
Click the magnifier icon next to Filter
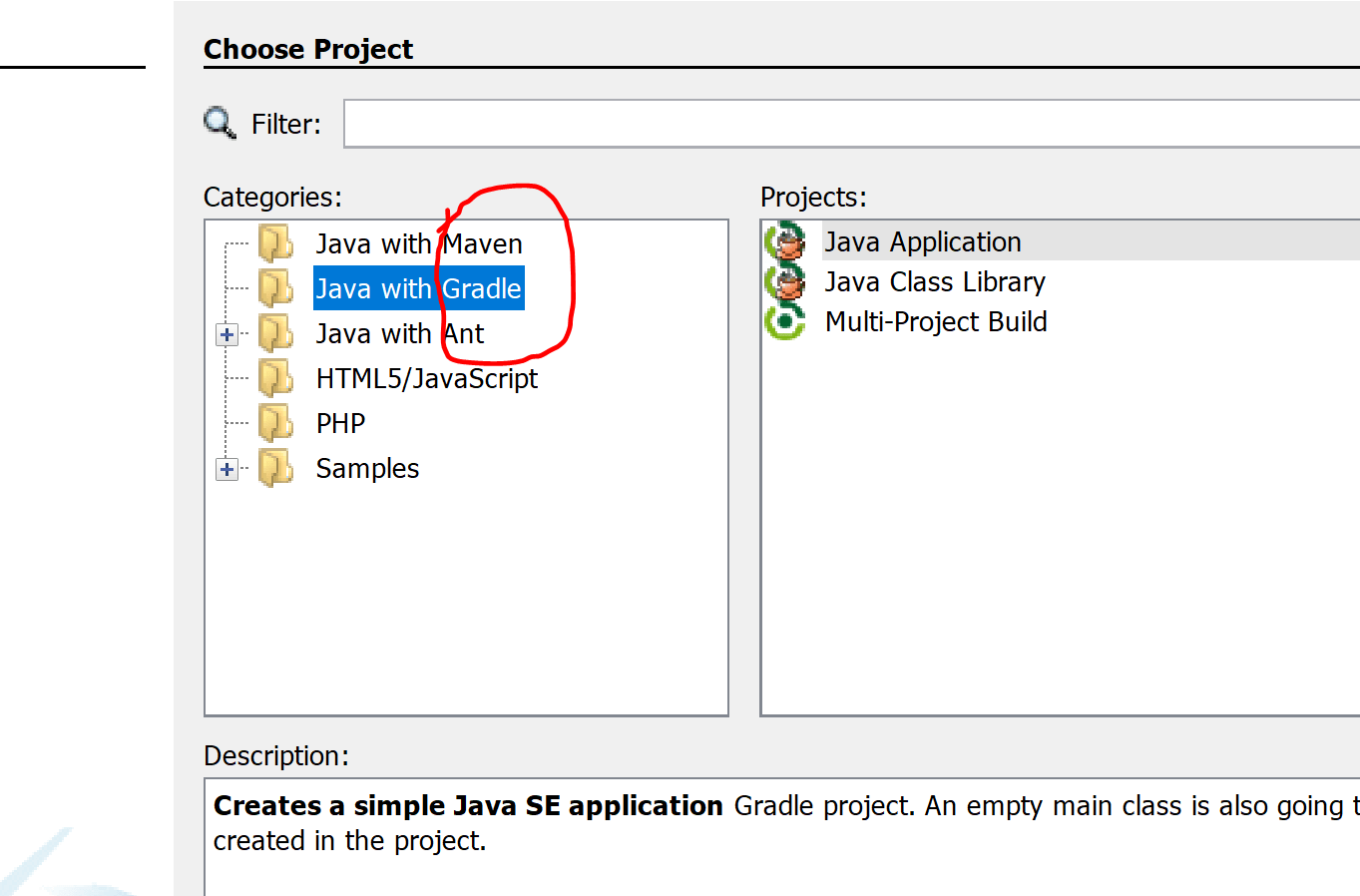point(220,123)
